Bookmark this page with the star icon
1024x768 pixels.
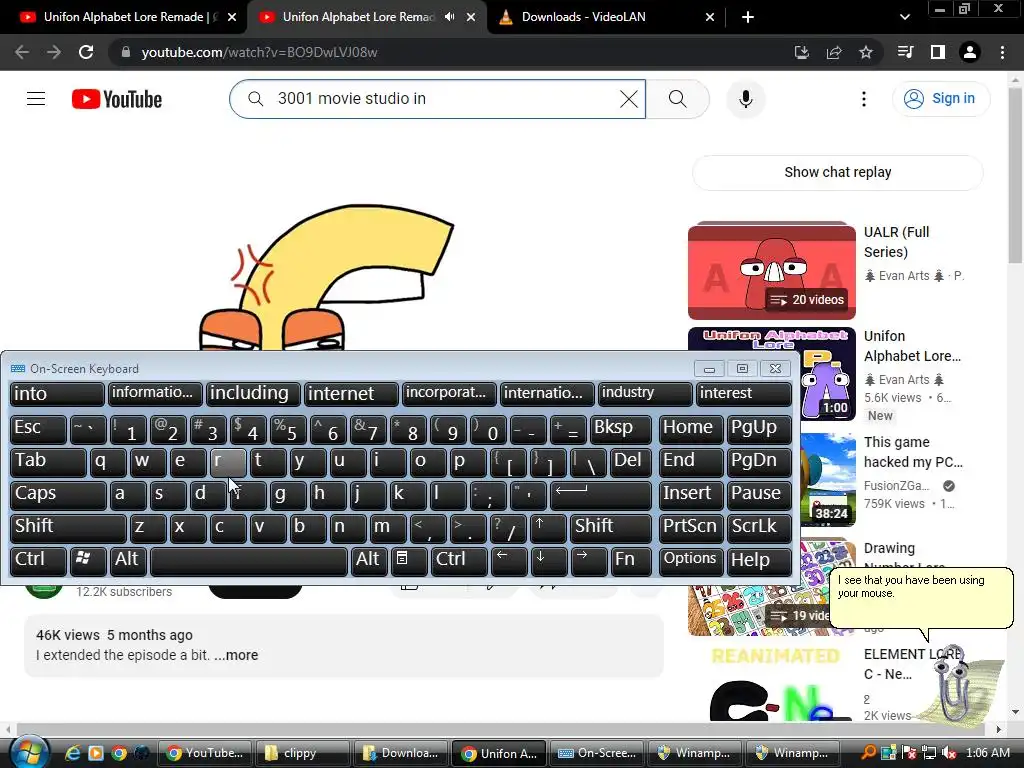(866, 52)
